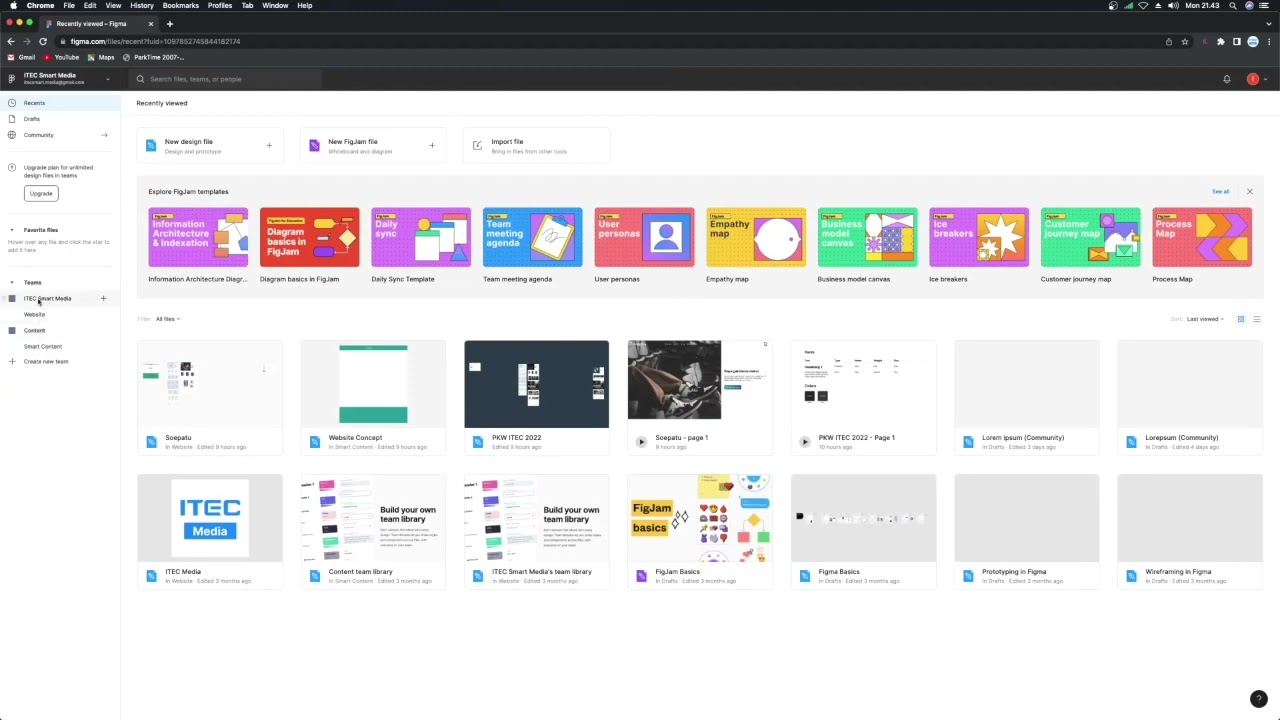Open the Ice breakers template
Viewport: 1280px width, 720px height.
point(979,245)
